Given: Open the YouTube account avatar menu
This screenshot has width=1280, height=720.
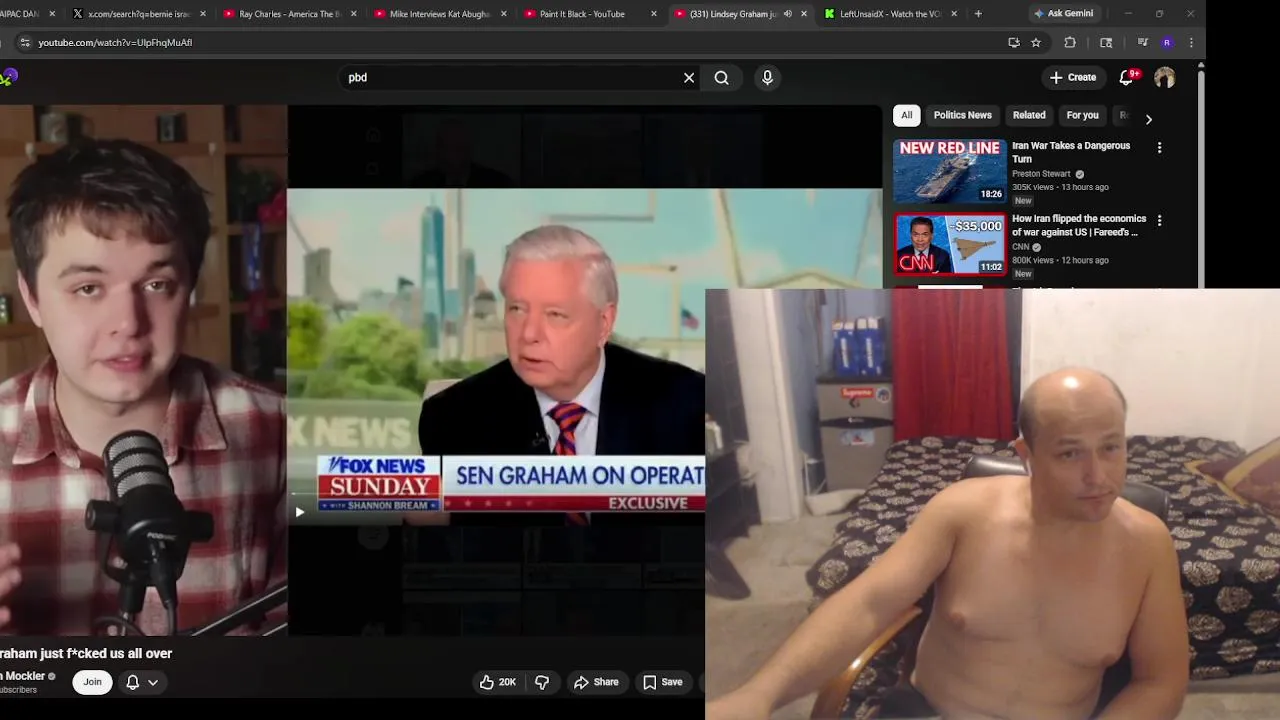Looking at the screenshot, I should tap(1164, 78).
